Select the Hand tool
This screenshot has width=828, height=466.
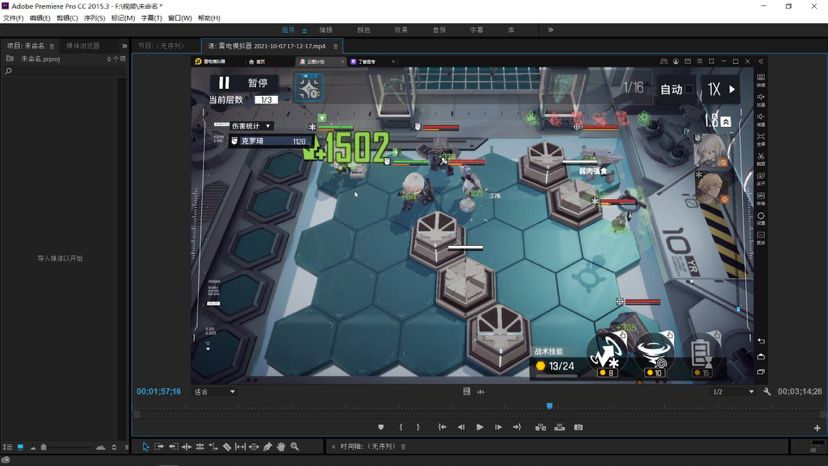[281, 447]
